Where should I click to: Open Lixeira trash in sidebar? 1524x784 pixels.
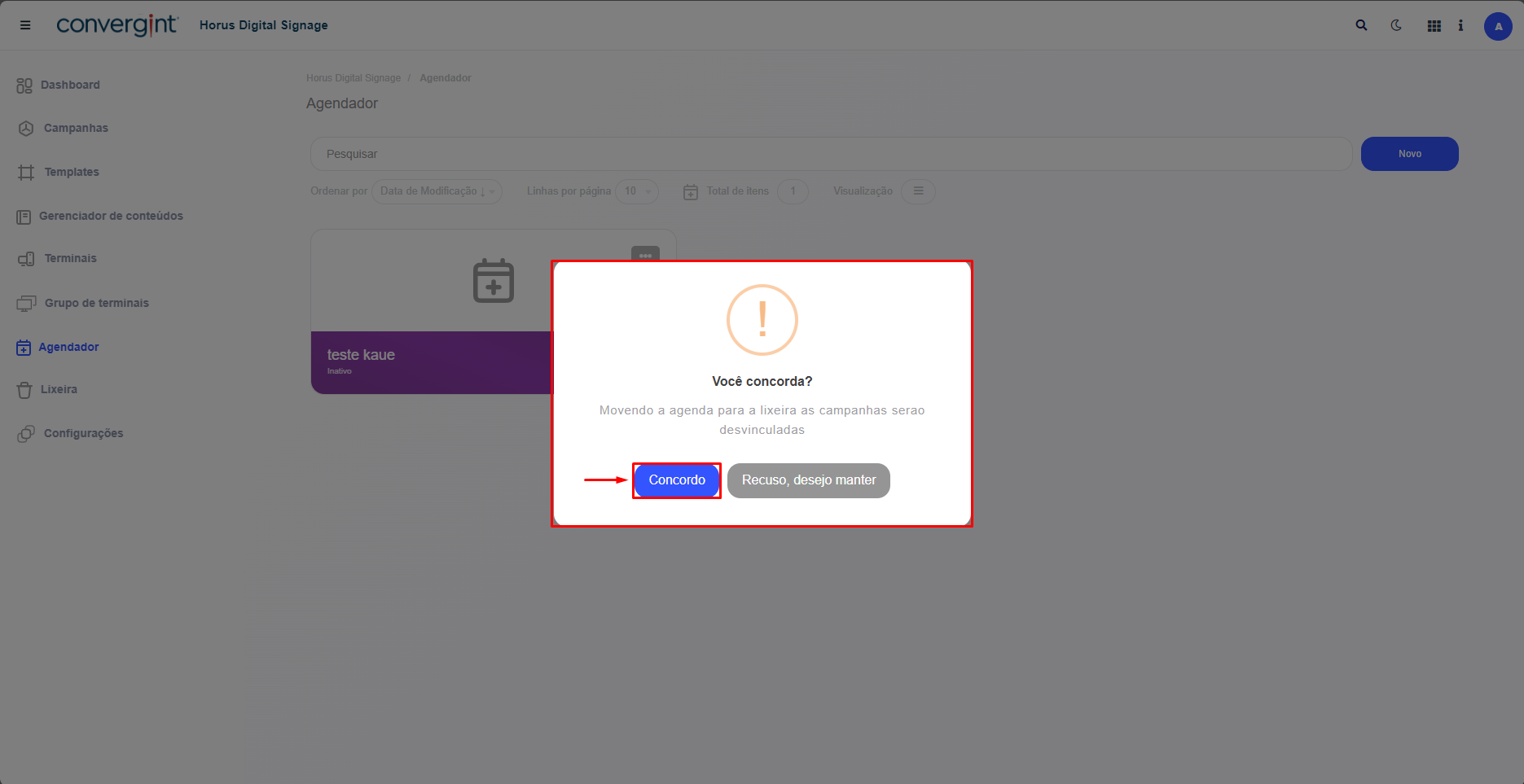59,389
